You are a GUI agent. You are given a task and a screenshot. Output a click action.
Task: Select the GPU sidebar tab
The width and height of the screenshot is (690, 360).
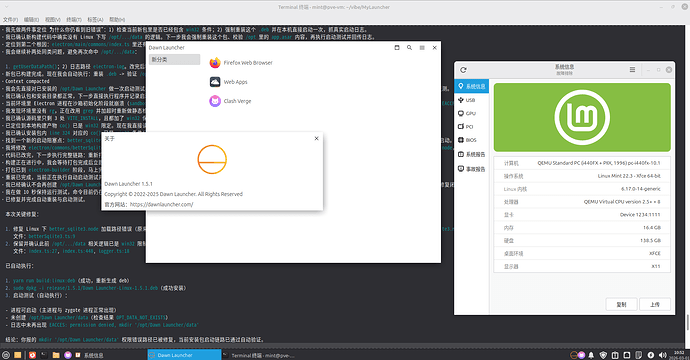click(x=471, y=113)
